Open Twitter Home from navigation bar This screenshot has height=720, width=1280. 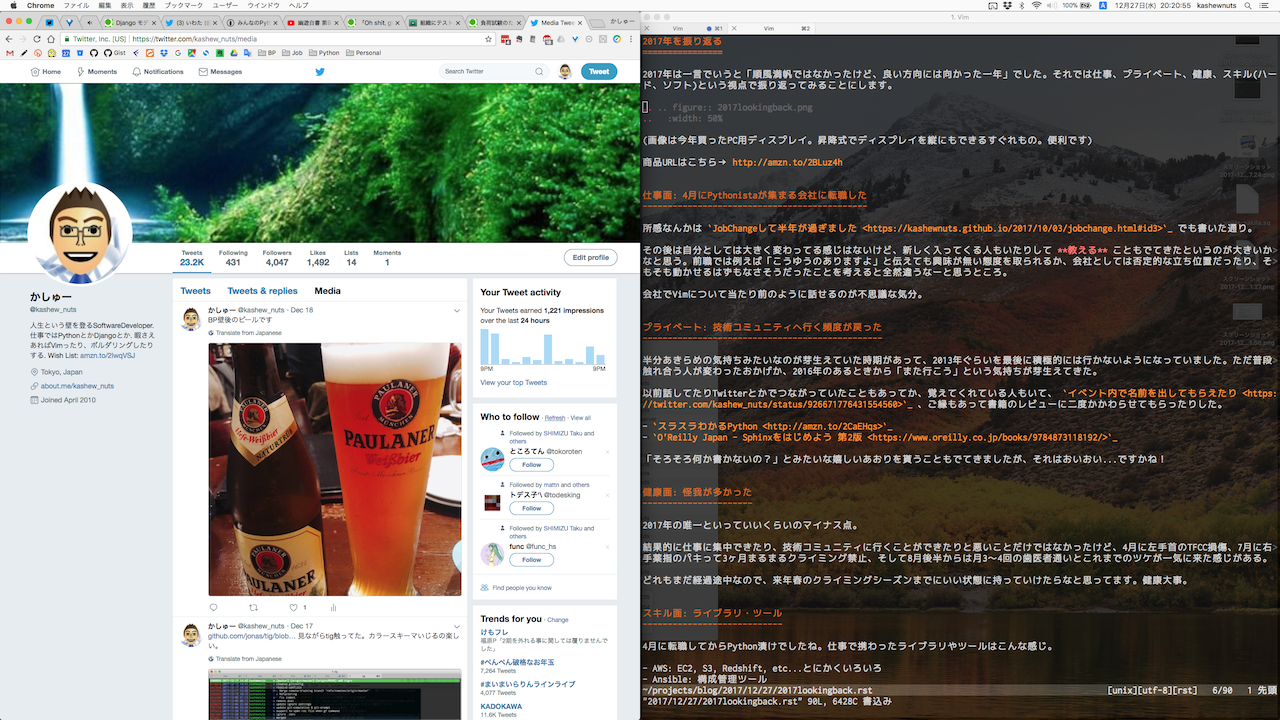pyautogui.click(x=46, y=72)
